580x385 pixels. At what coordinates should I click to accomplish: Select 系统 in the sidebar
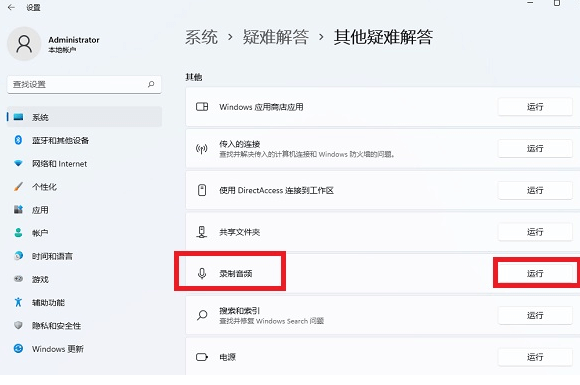pos(84,117)
